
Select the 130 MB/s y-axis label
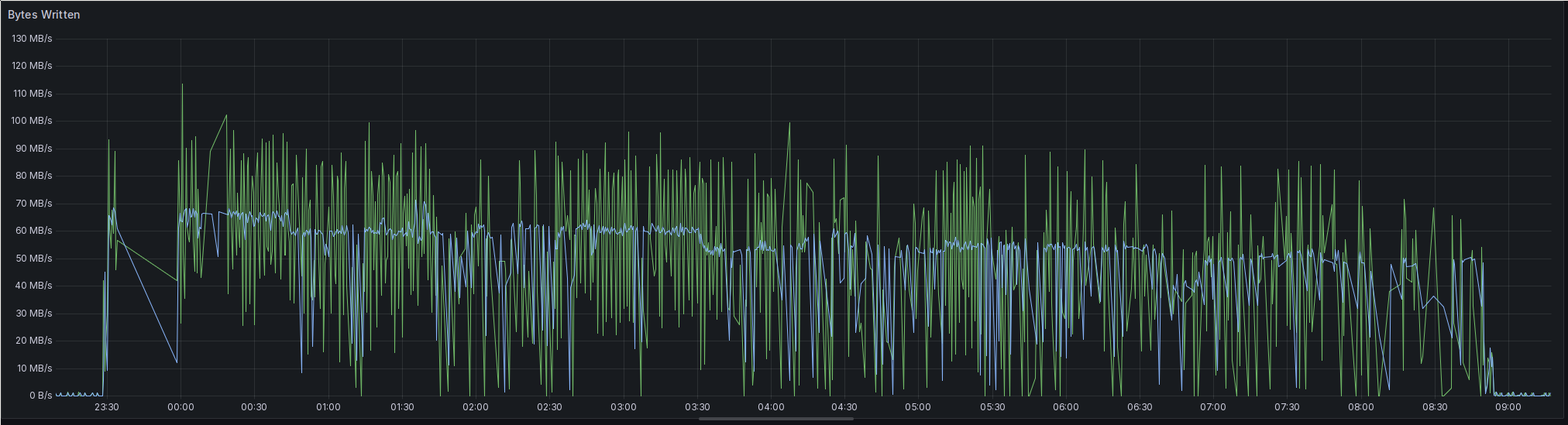point(33,39)
